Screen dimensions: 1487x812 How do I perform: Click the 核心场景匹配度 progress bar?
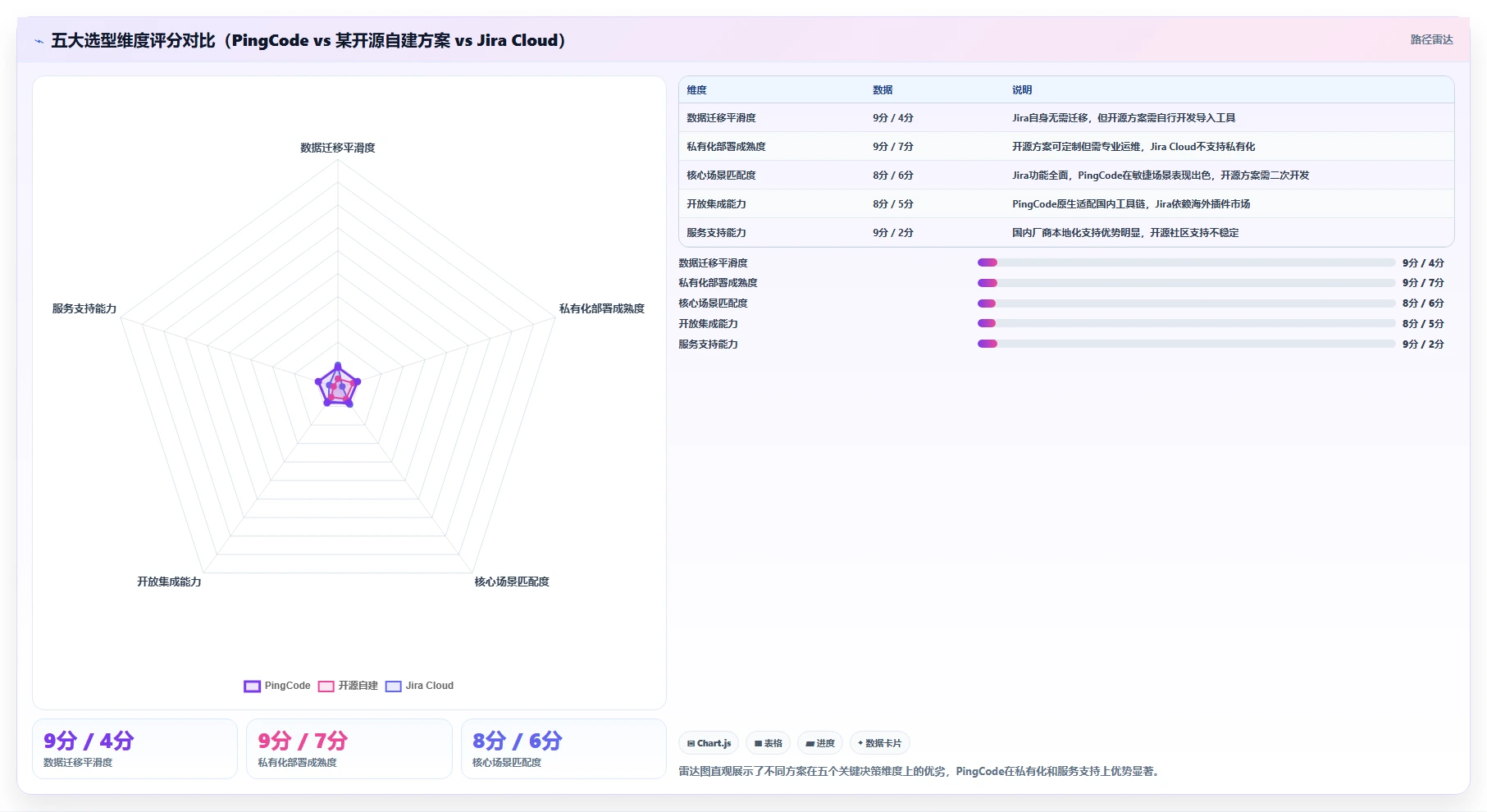click(x=1186, y=303)
